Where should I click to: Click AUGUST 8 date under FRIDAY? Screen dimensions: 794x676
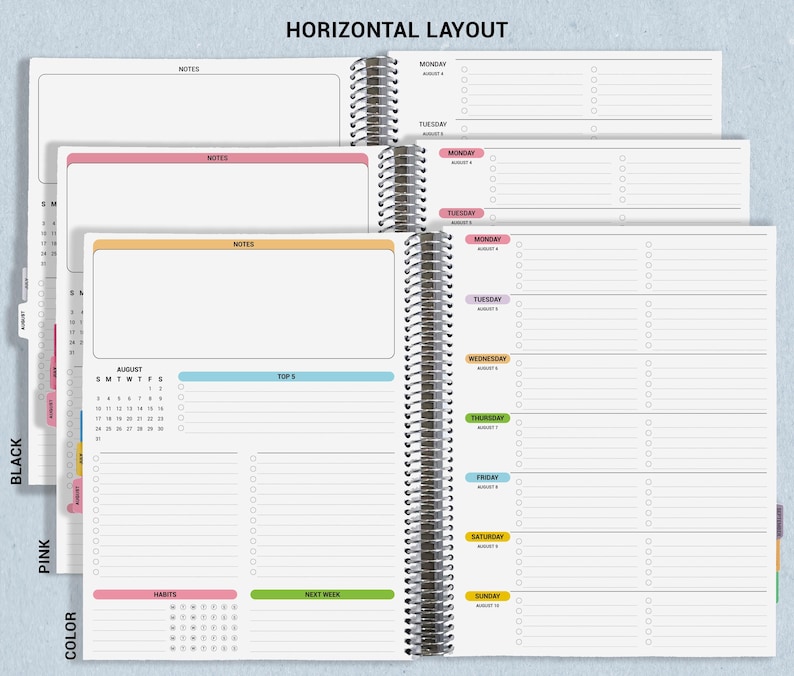[488, 487]
